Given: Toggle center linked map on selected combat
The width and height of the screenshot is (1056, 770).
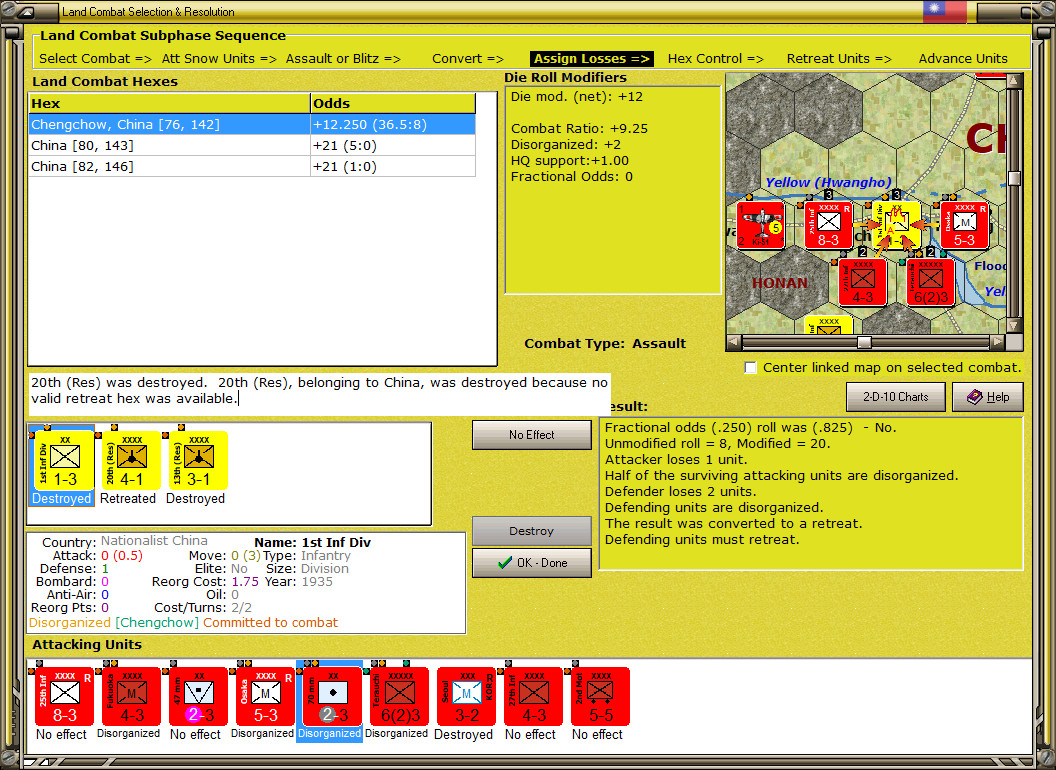Looking at the screenshot, I should [x=750, y=368].
